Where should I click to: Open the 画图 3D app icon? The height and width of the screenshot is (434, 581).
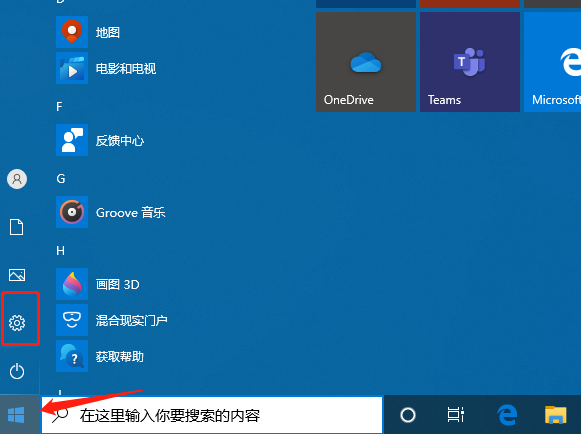(x=72, y=284)
